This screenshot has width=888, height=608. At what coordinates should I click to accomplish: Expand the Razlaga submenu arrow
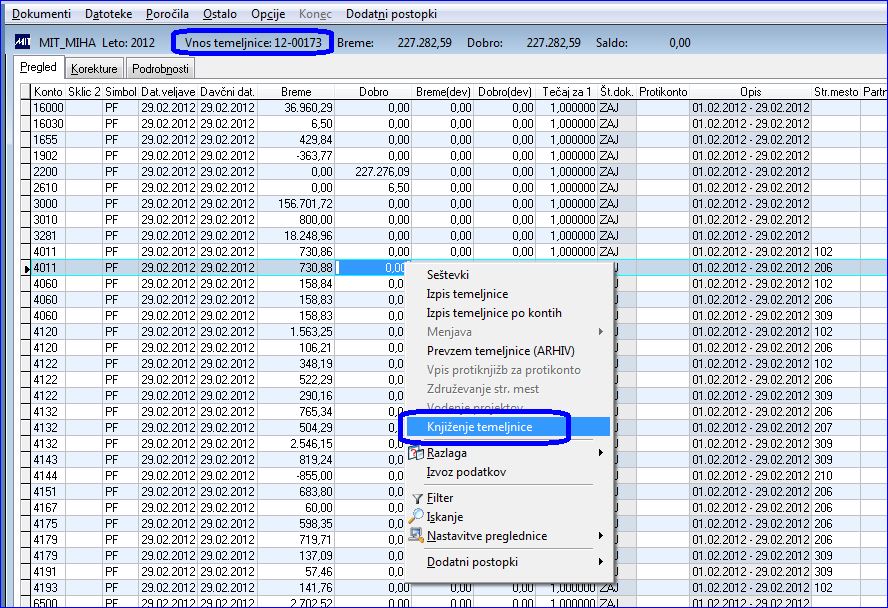600,452
